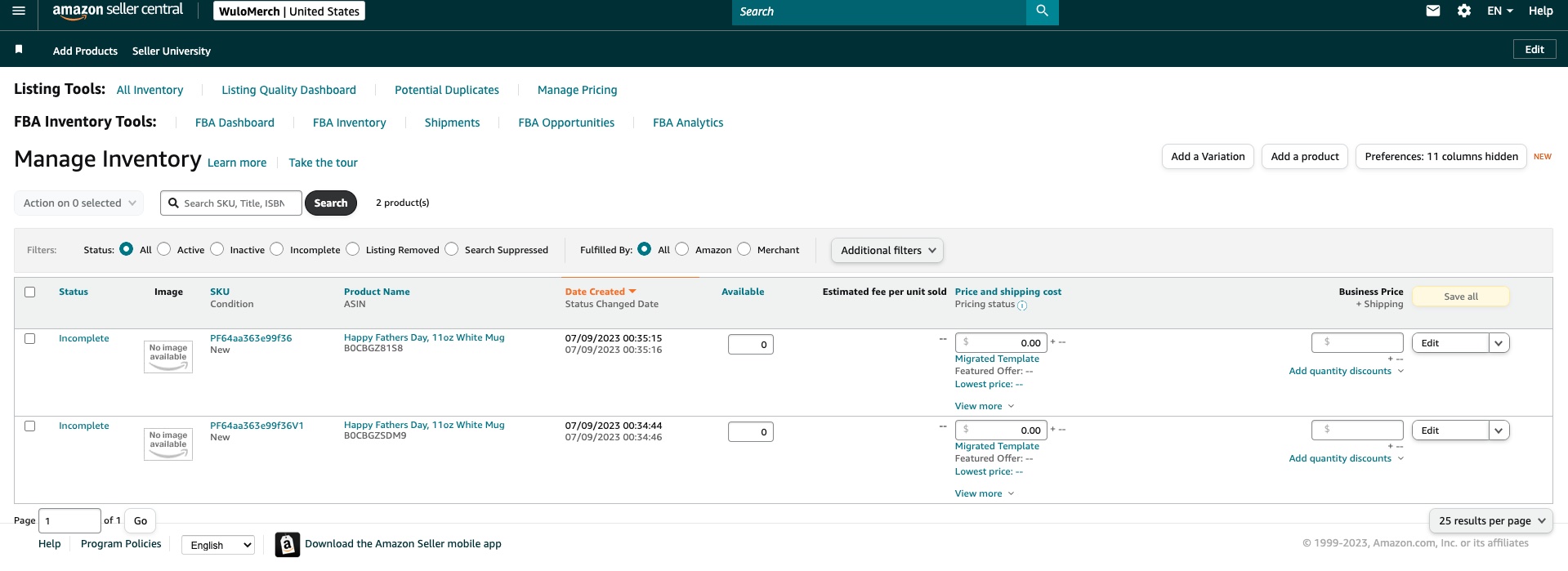Expand Add quantity discounts in second row
The image size is (1568, 571).
1346,458
